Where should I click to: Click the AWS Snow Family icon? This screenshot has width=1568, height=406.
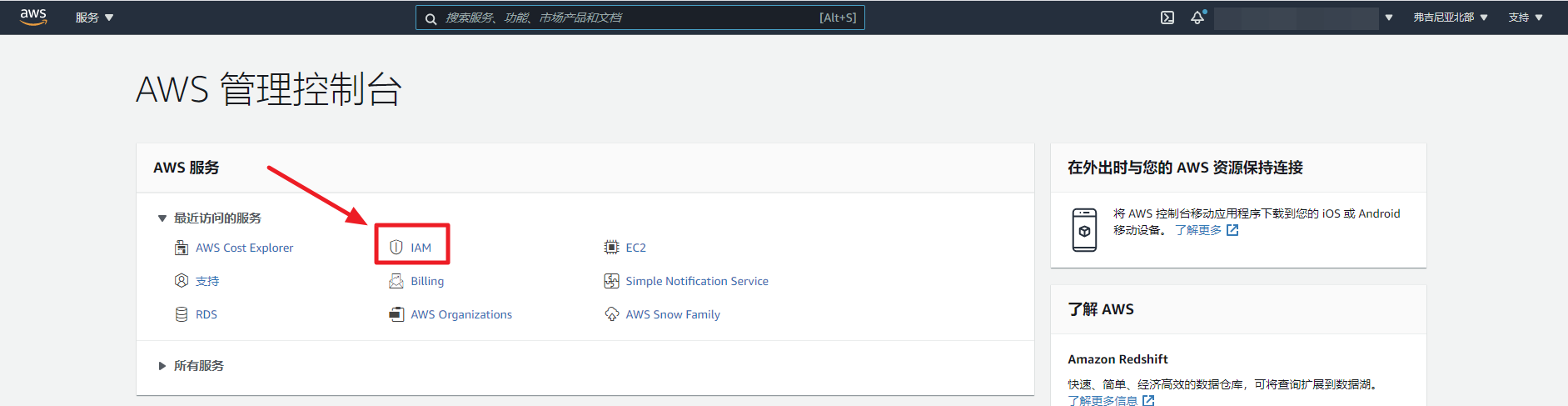[x=611, y=314]
